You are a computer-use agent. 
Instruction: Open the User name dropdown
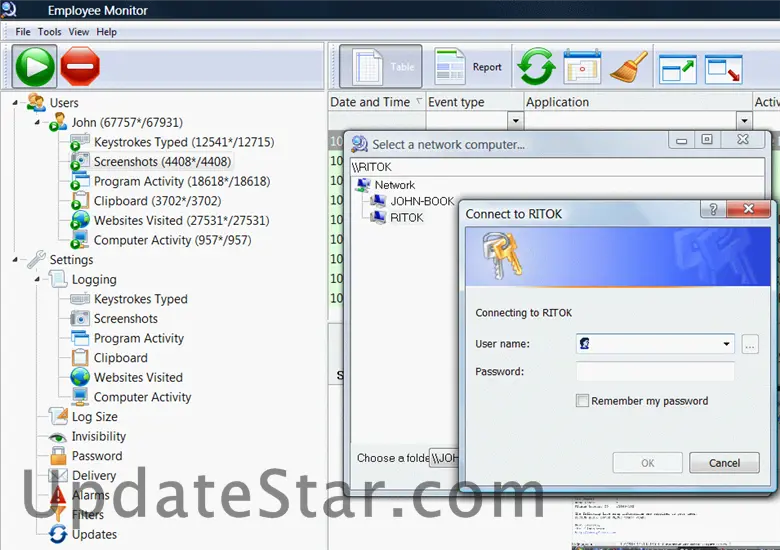click(726, 344)
